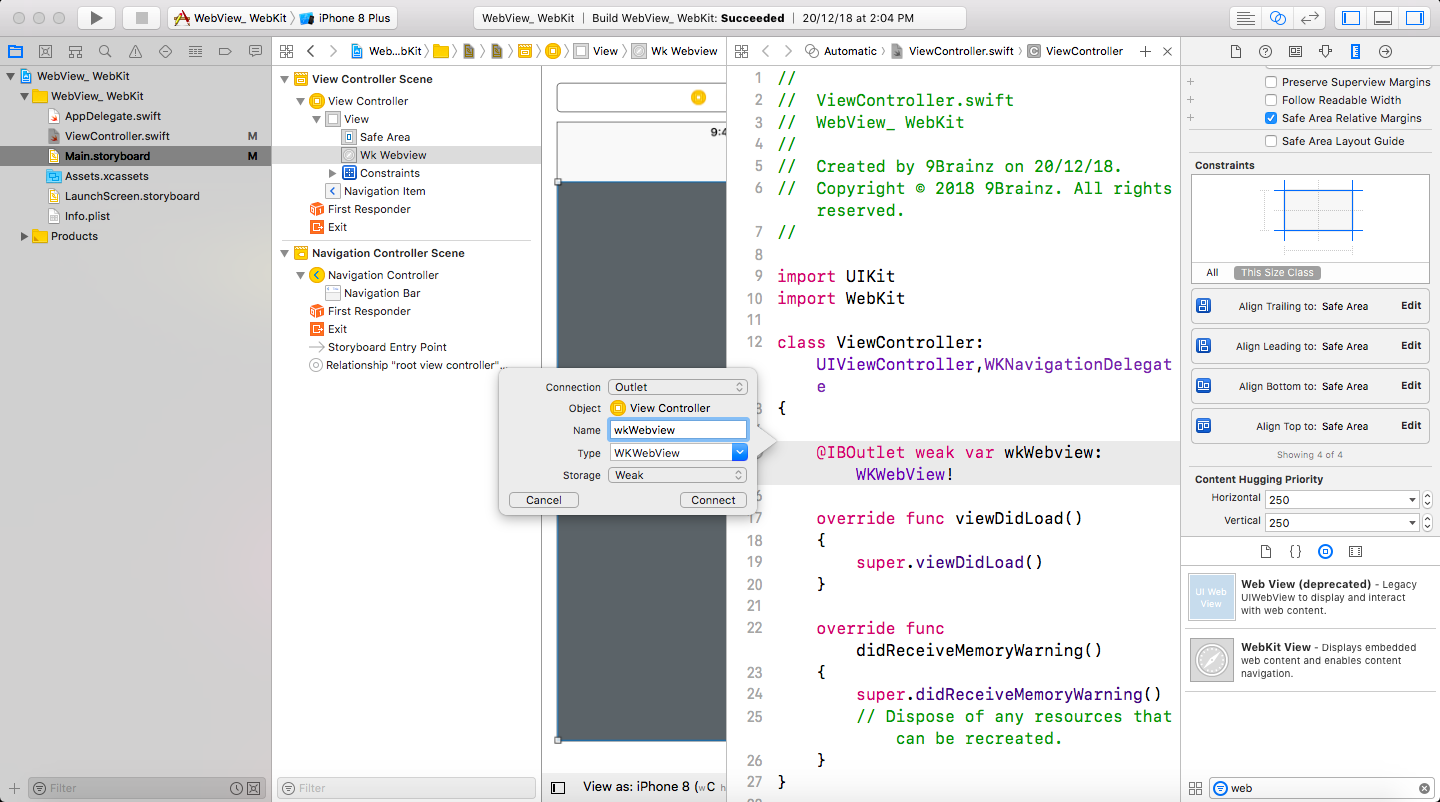Toggle the right Utilities panel
Viewport: 1440px width, 802px height.
1415,18
